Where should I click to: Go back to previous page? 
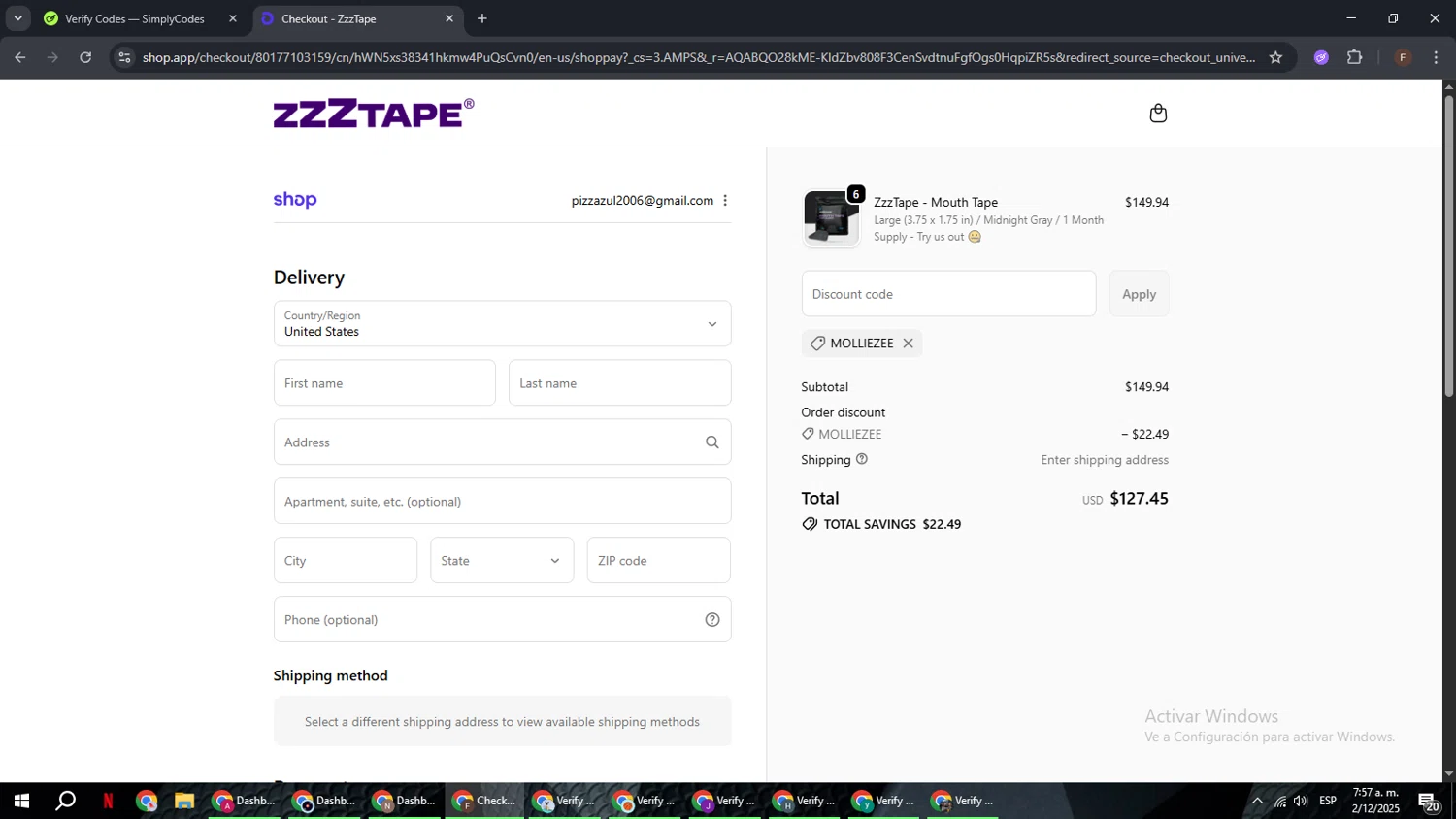click(x=19, y=57)
